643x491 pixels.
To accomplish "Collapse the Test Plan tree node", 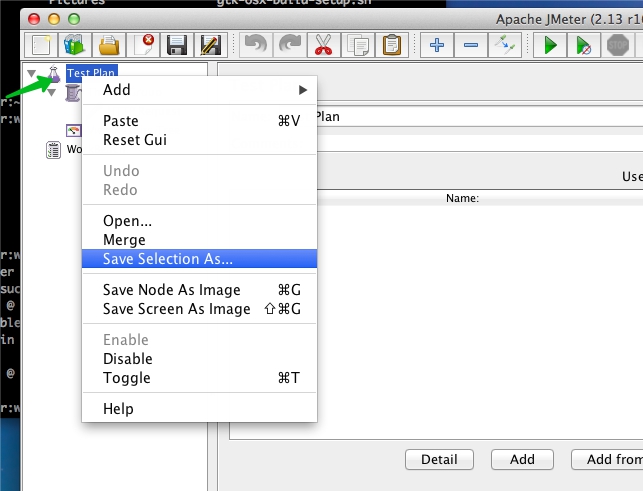I will [31, 74].
